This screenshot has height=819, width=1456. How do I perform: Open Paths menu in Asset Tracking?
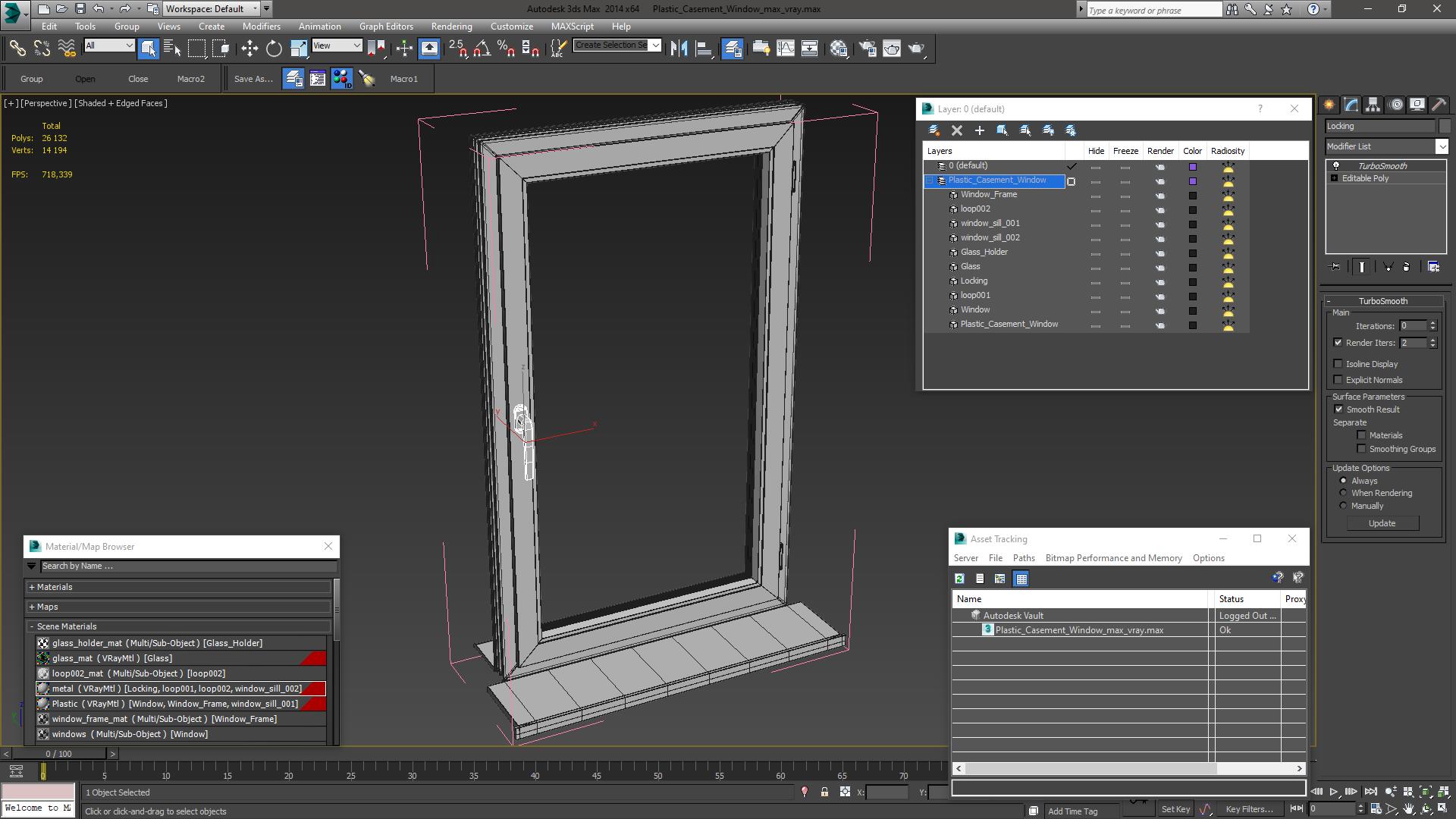point(1024,558)
